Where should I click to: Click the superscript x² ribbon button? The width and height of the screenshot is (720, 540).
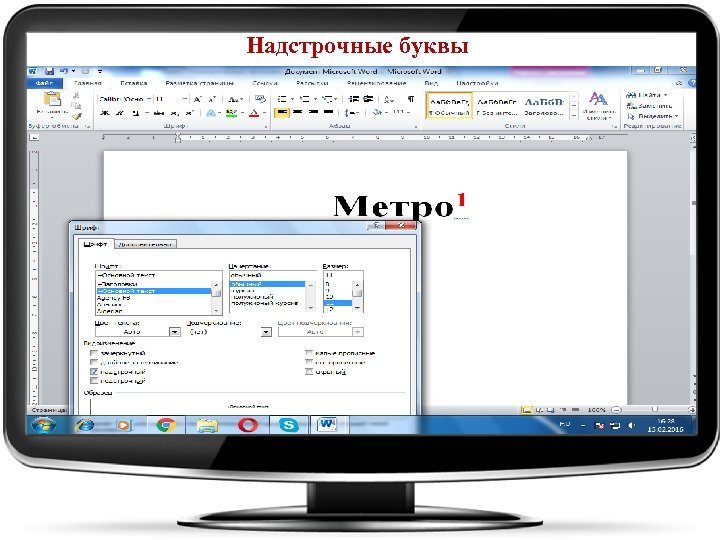[189, 113]
